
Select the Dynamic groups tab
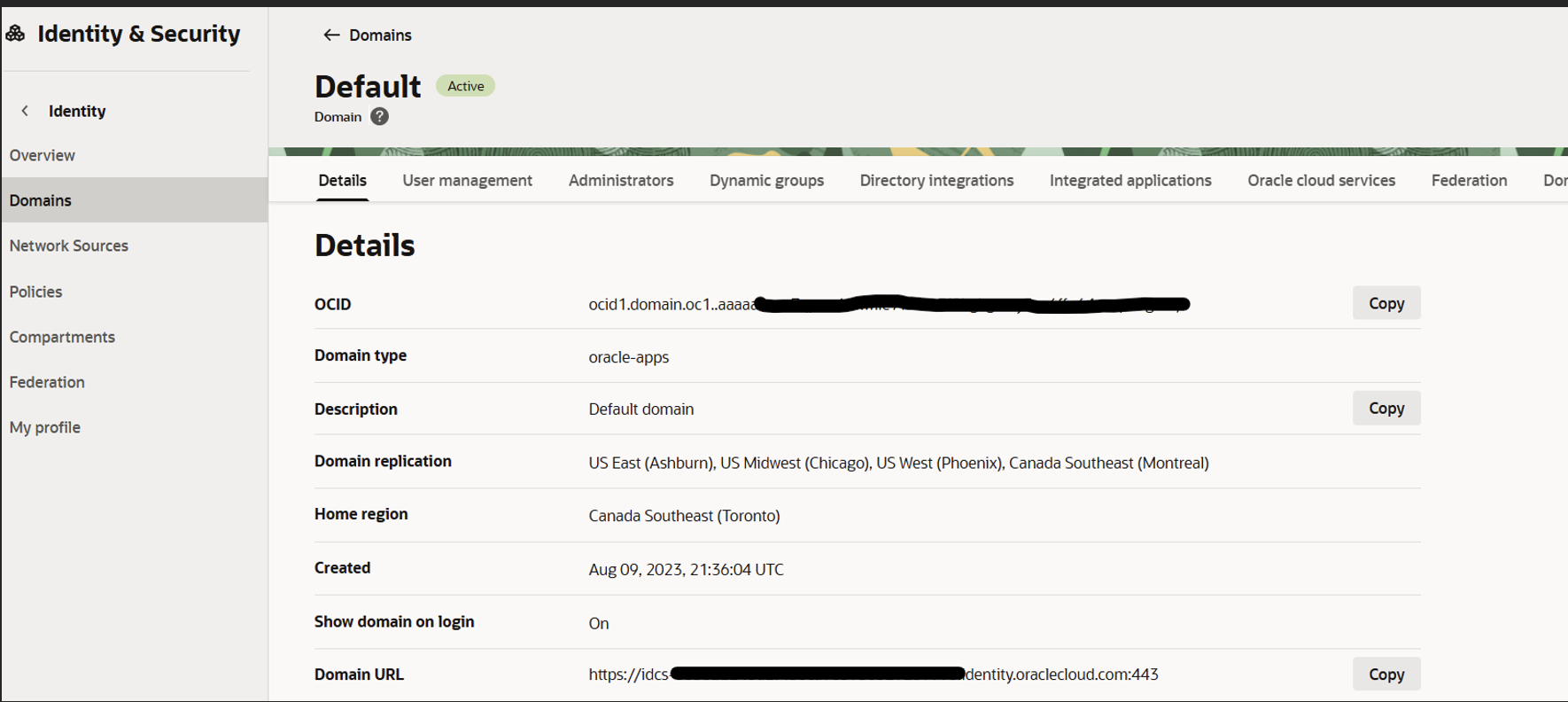click(766, 180)
